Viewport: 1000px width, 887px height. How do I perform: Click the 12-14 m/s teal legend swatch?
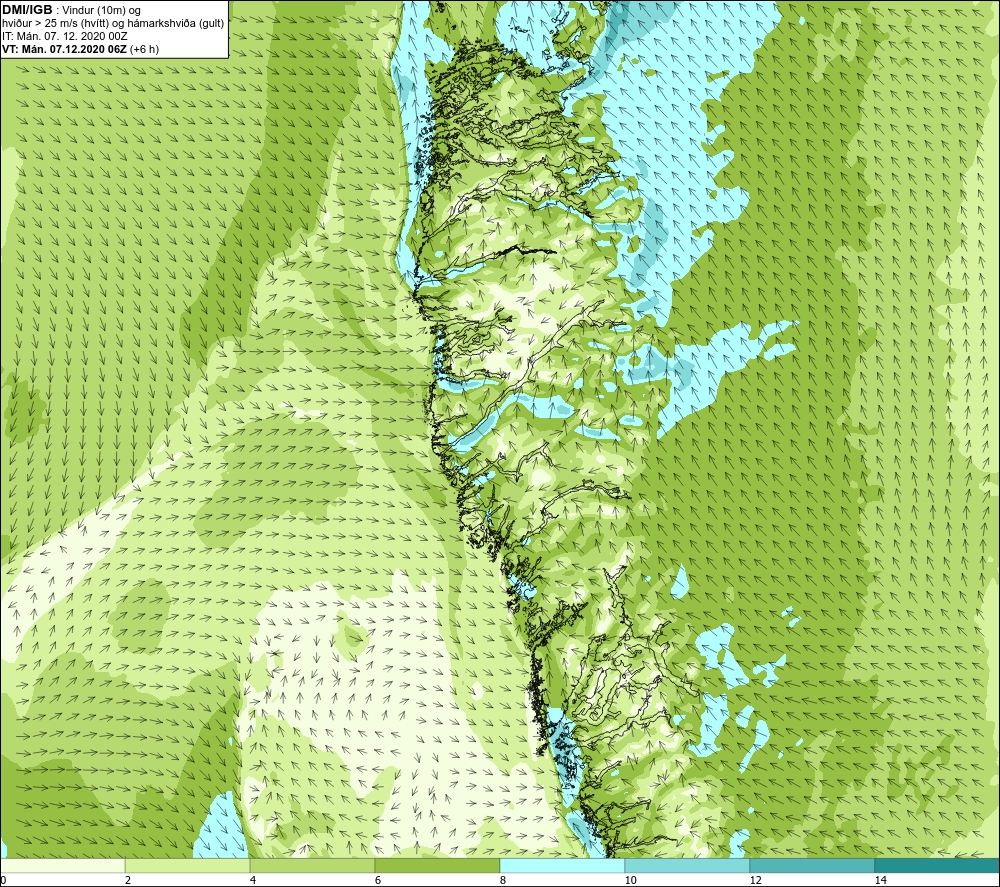(812, 865)
